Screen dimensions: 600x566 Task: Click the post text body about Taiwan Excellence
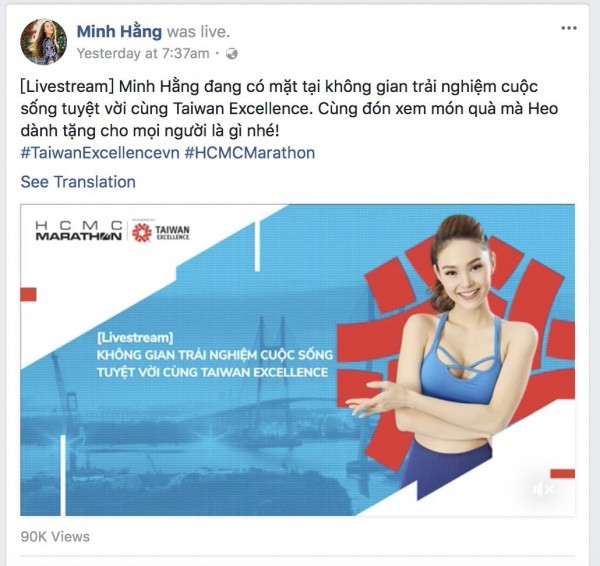coord(289,109)
